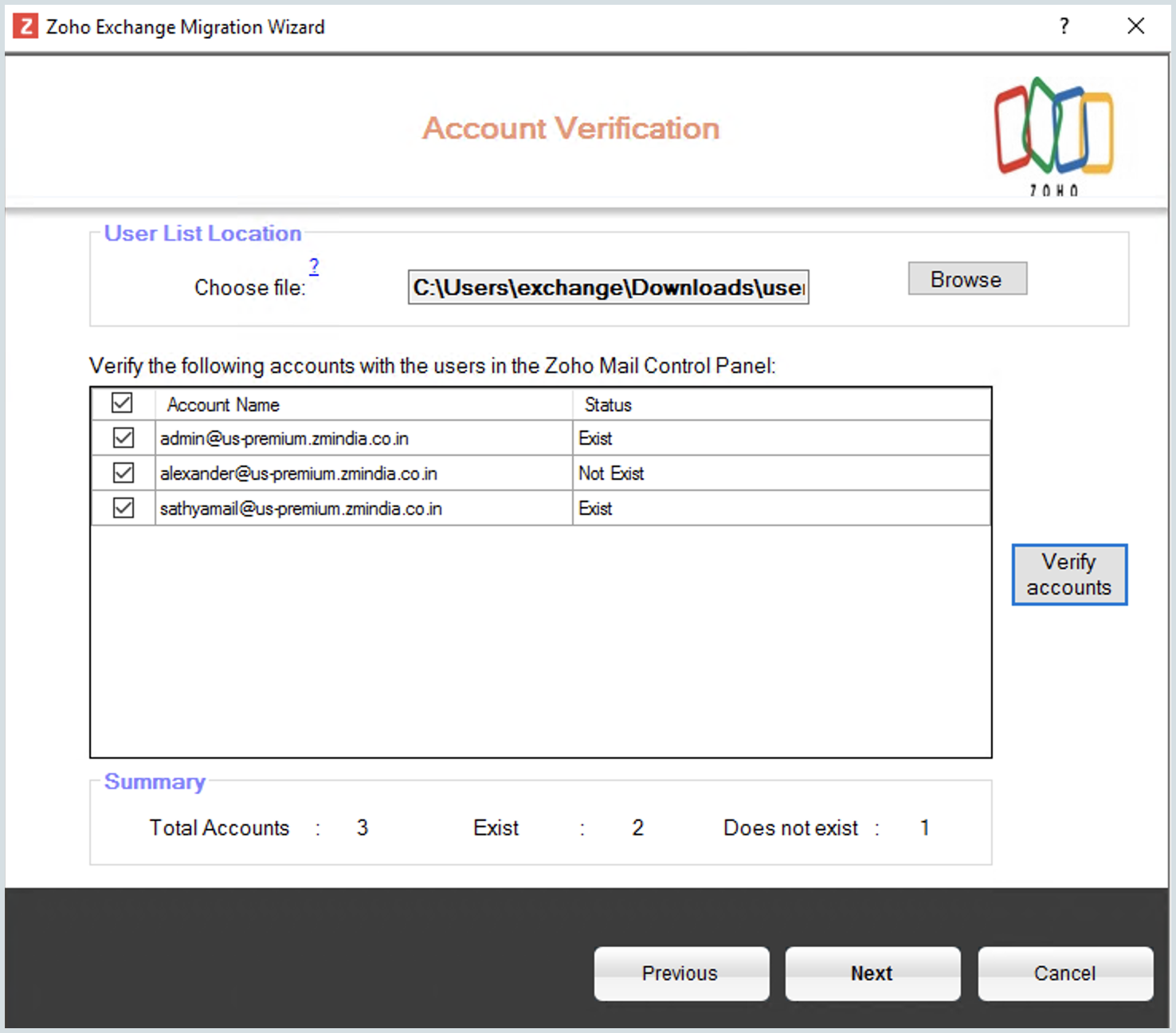Click the Does not exist summary label
Screen dimensions: 1176x1033
[790, 828]
